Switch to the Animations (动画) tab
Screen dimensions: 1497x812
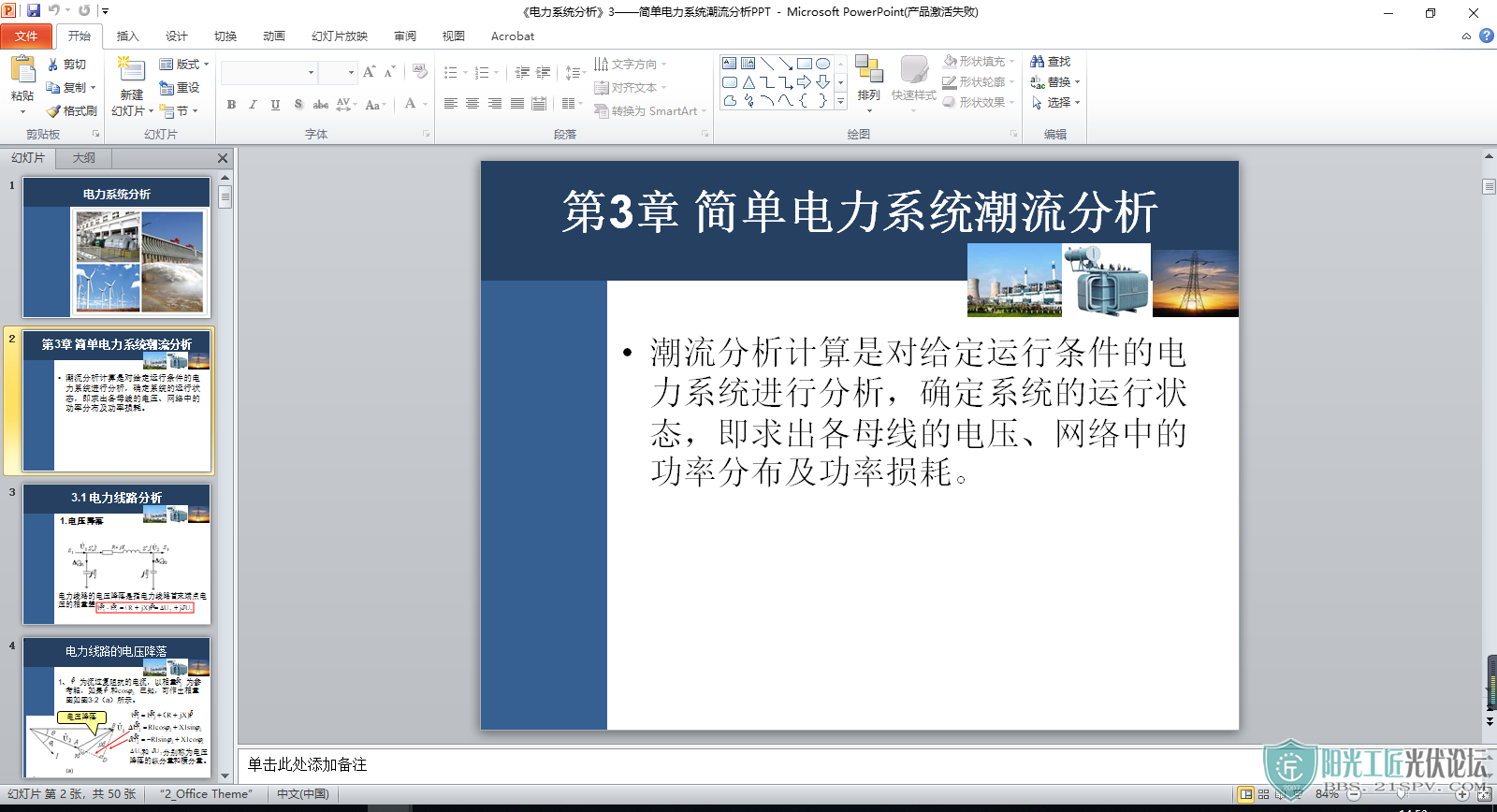273,36
